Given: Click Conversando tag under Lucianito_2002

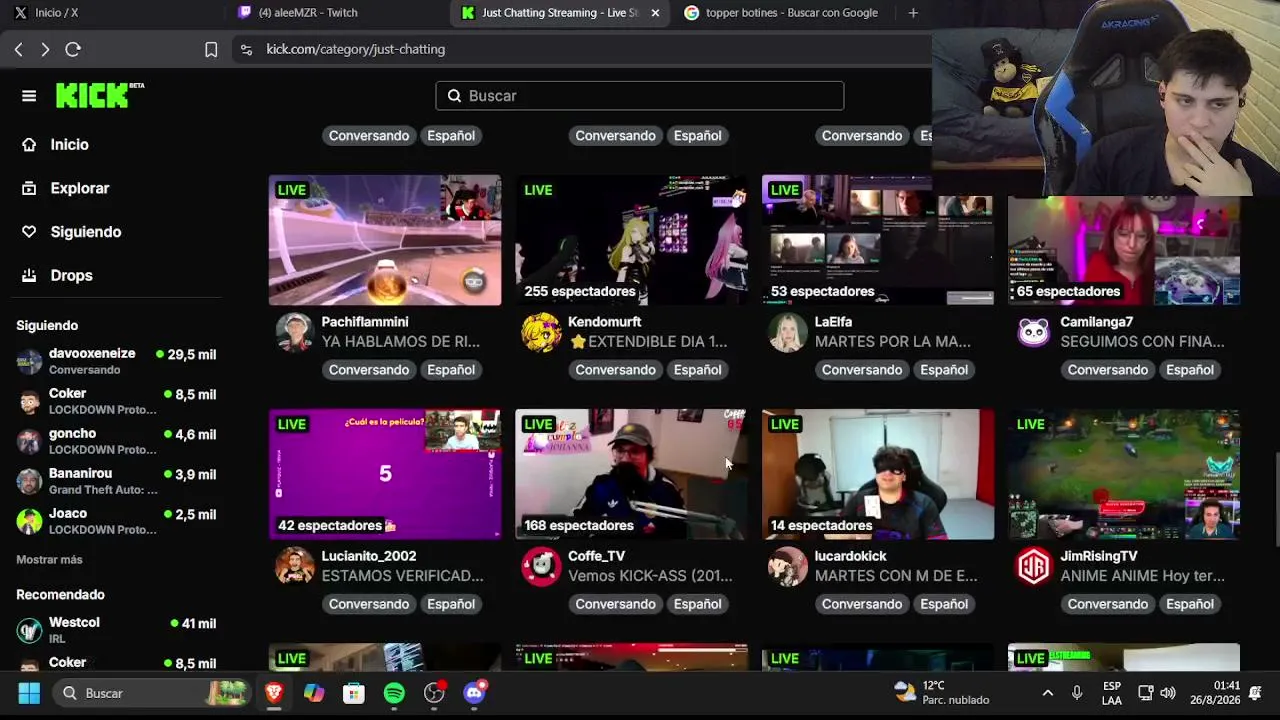Looking at the screenshot, I should (369, 604).
